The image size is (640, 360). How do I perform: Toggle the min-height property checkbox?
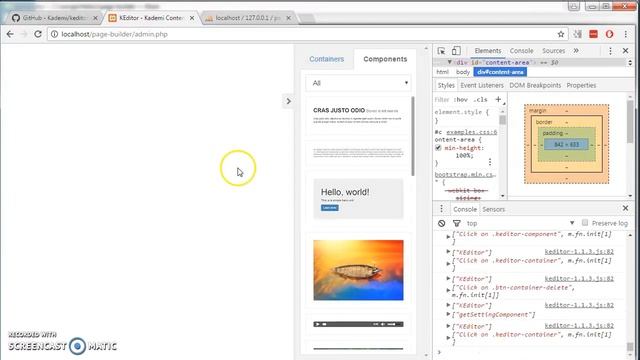tap(438, 148)
